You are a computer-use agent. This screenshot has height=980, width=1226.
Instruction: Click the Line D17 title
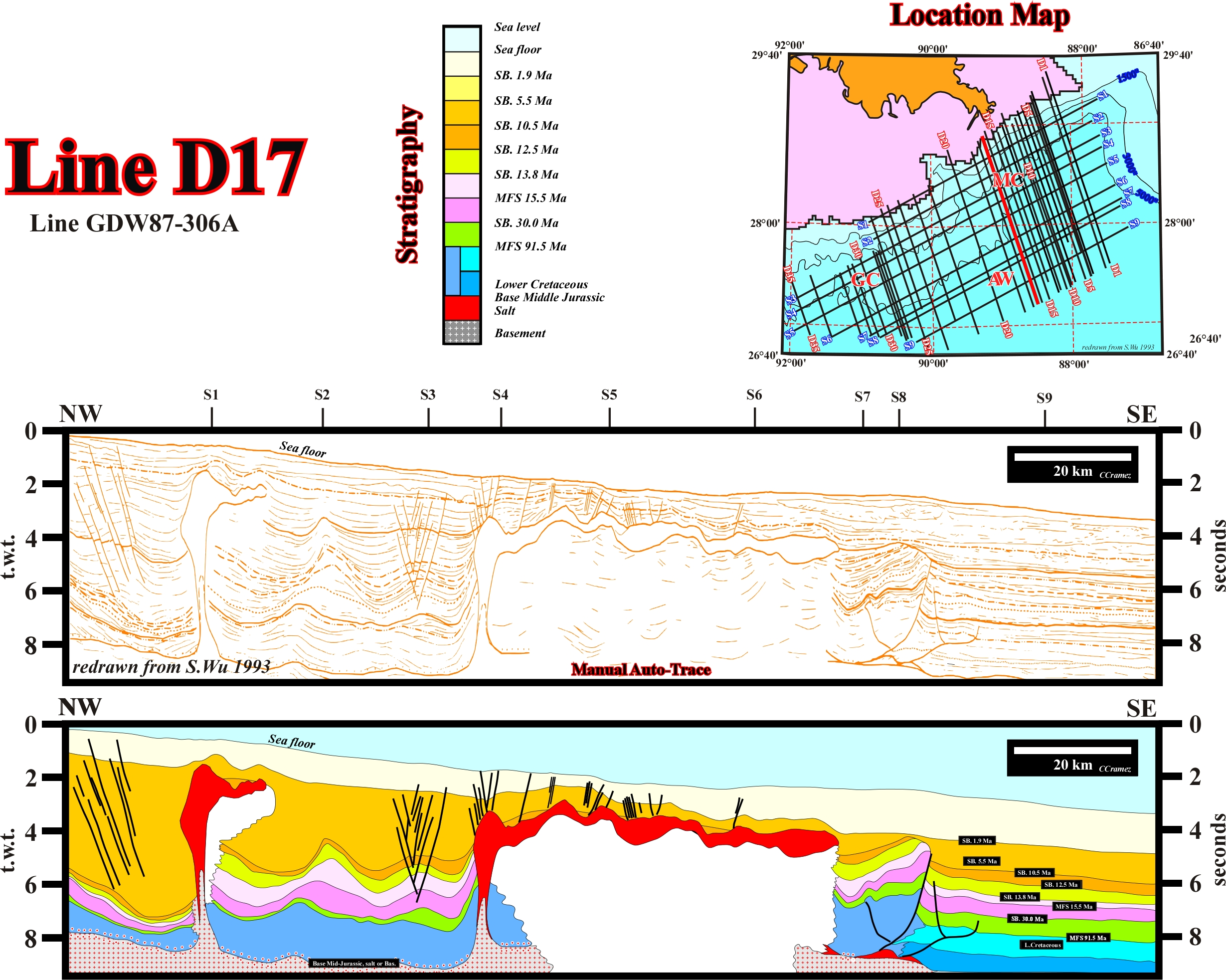point(157,168)
